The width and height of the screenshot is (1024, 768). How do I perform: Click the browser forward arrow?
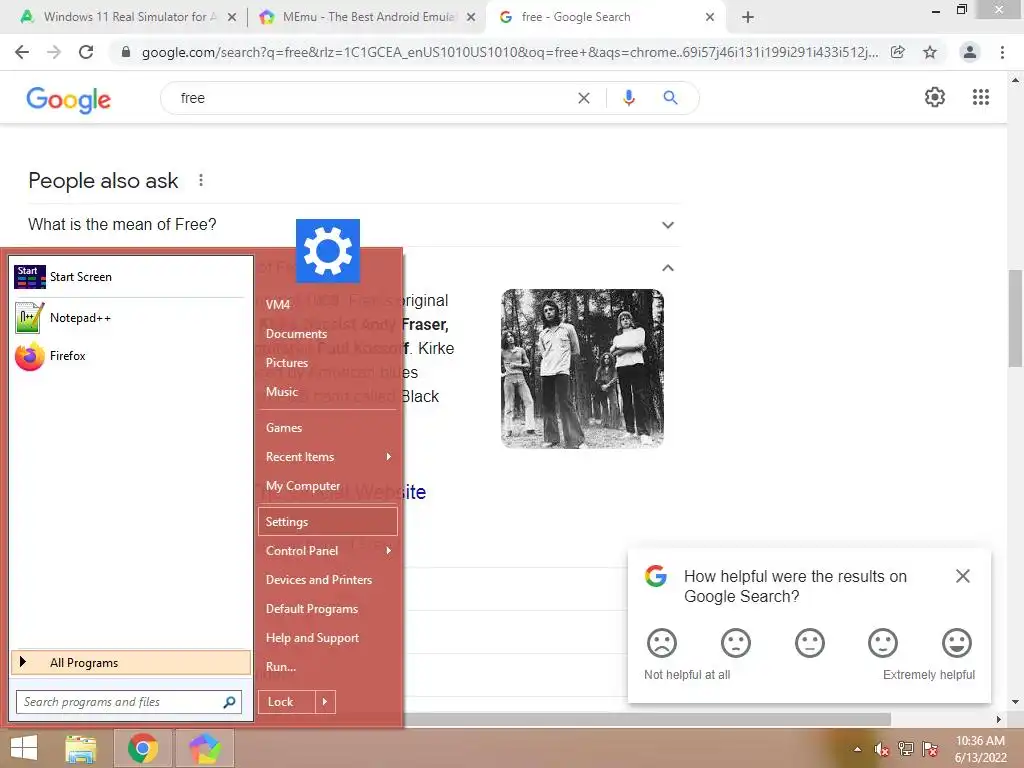(x=54, y=52)
